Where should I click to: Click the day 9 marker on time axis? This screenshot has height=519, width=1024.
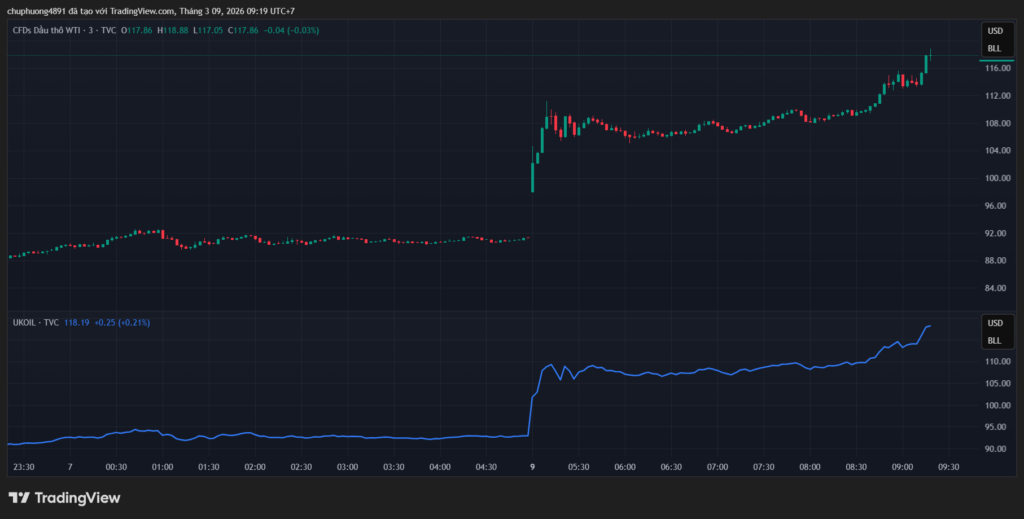click(532, 466)
